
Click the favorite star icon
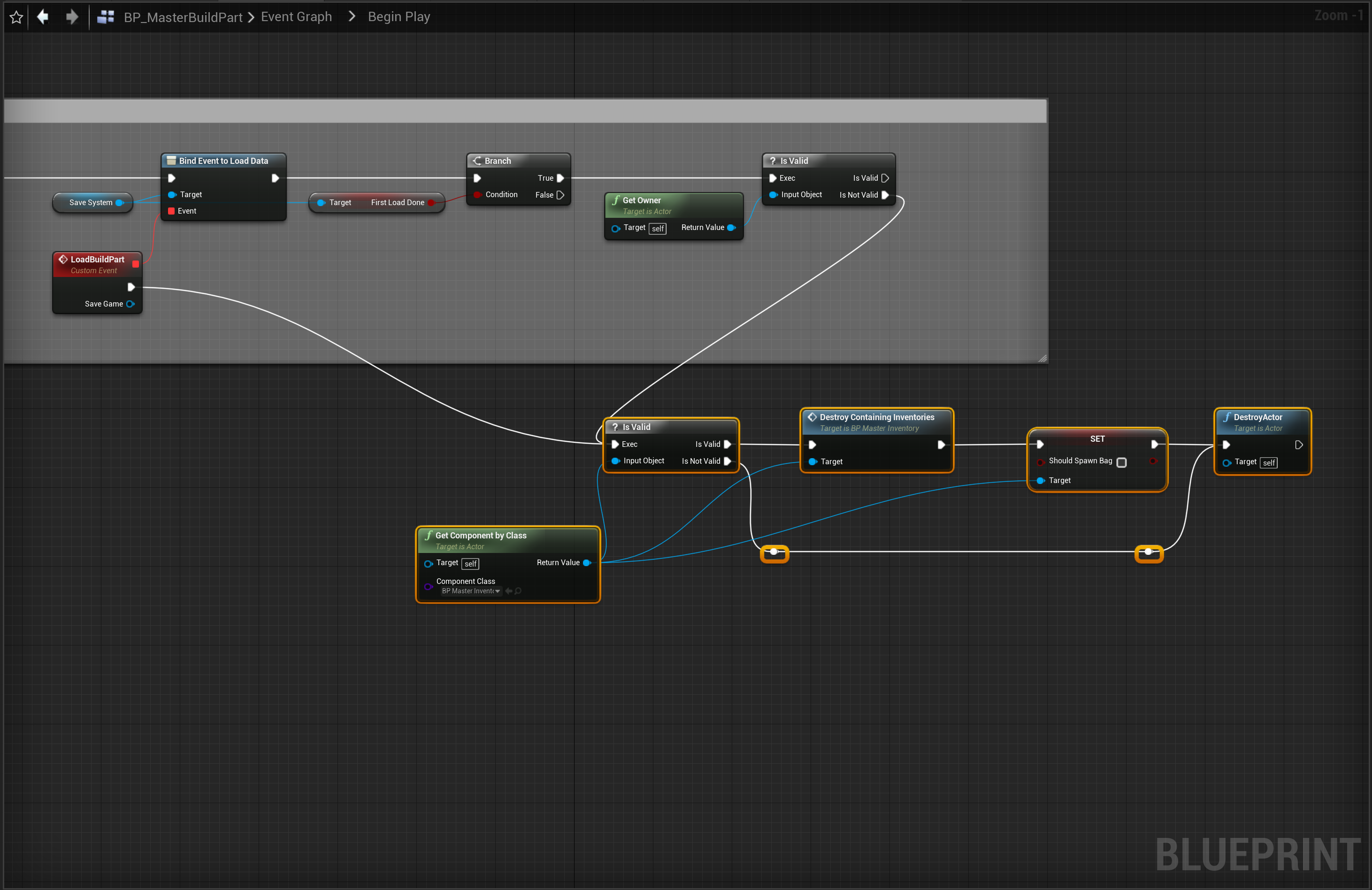point(16,17)
